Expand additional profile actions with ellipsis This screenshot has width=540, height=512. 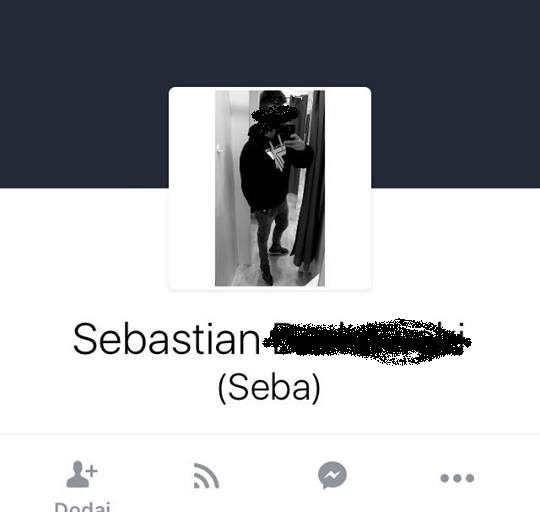pos(457,478)
